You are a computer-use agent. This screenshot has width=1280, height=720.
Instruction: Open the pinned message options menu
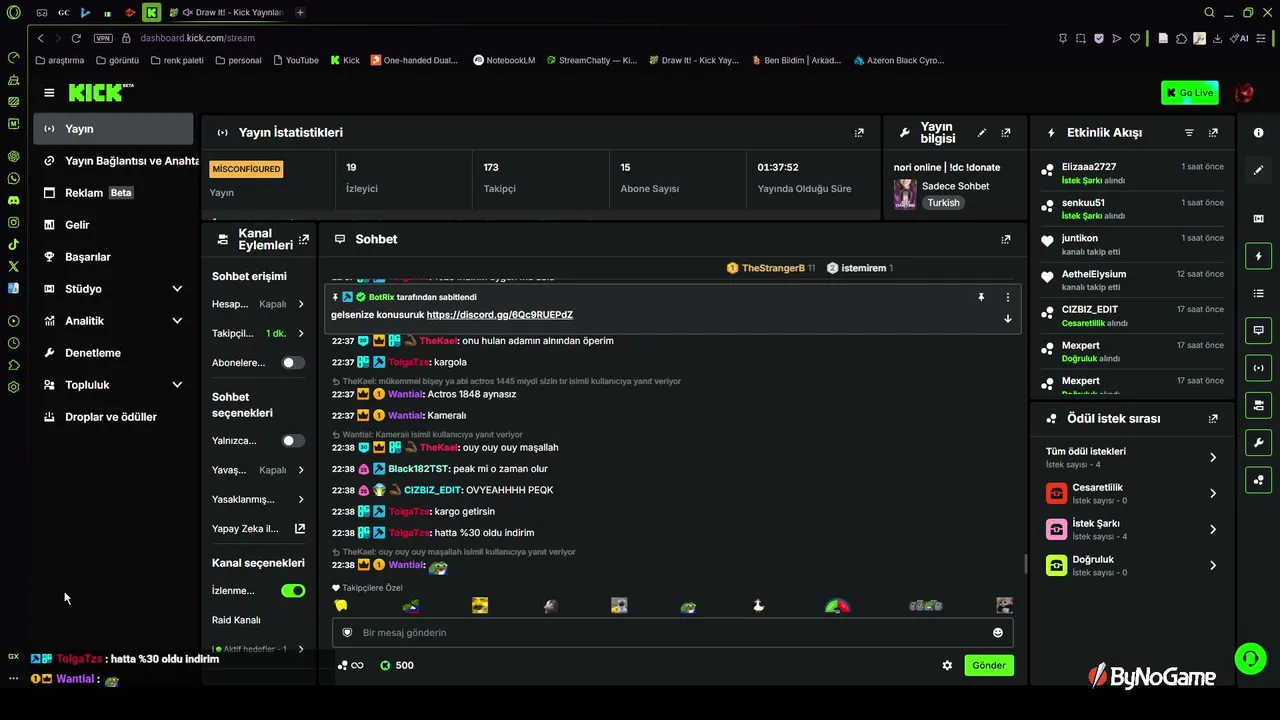pyautogui.click(x=1007, y=297)
